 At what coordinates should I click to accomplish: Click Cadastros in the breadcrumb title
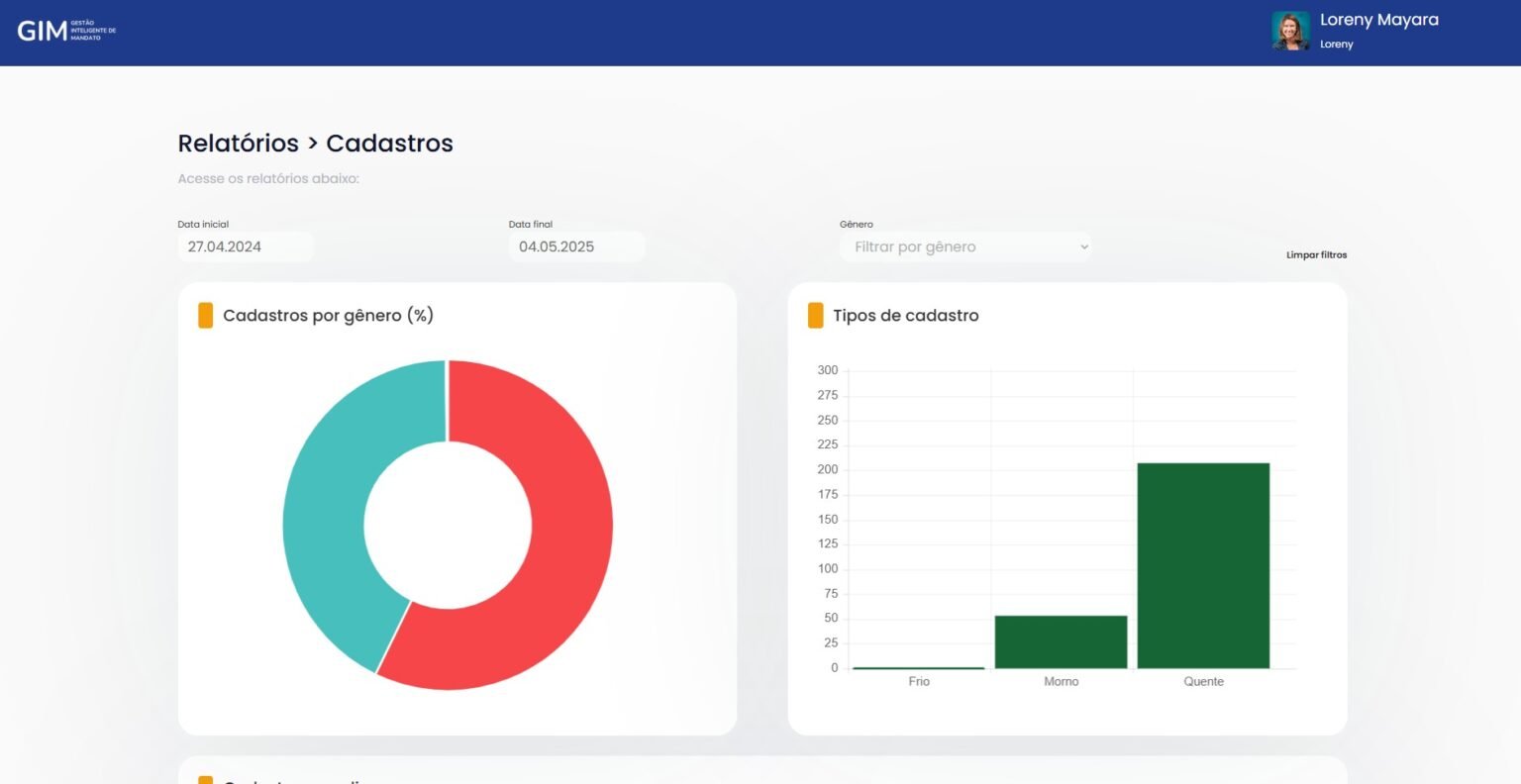pos(389,144)
